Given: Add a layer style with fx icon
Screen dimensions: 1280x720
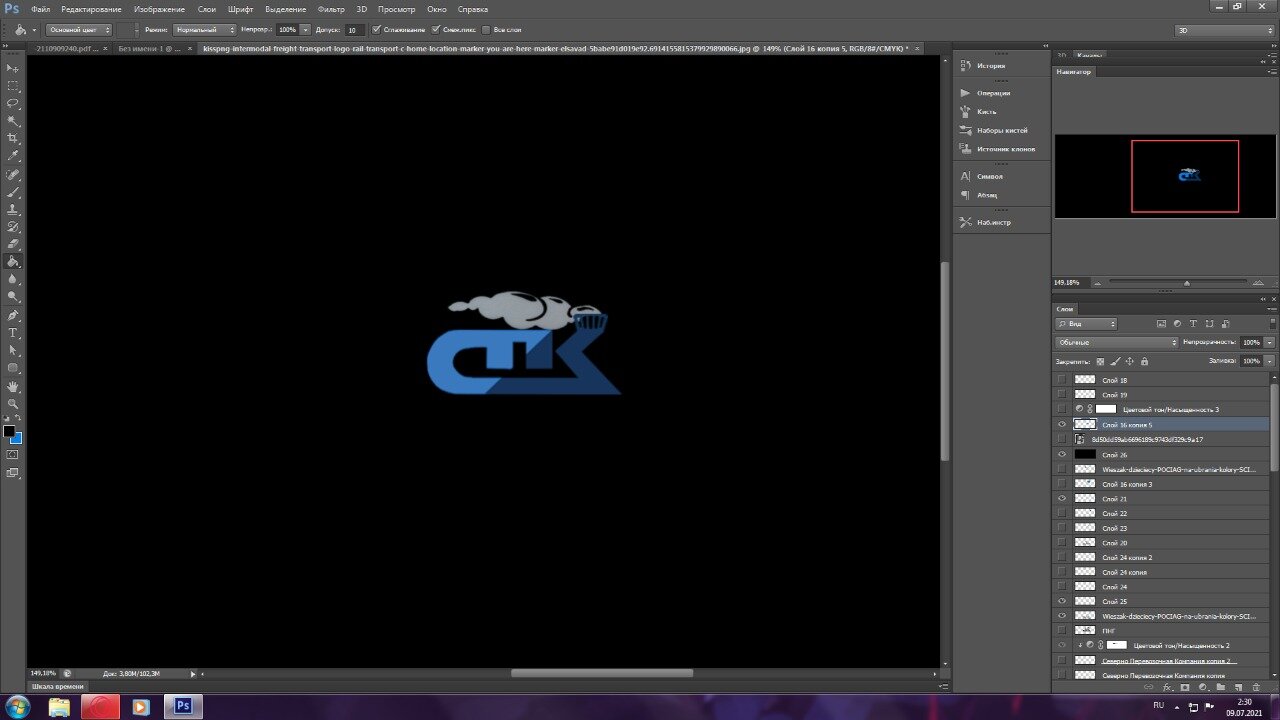Looking at the screenshot, I should (x=1167, y=688).
